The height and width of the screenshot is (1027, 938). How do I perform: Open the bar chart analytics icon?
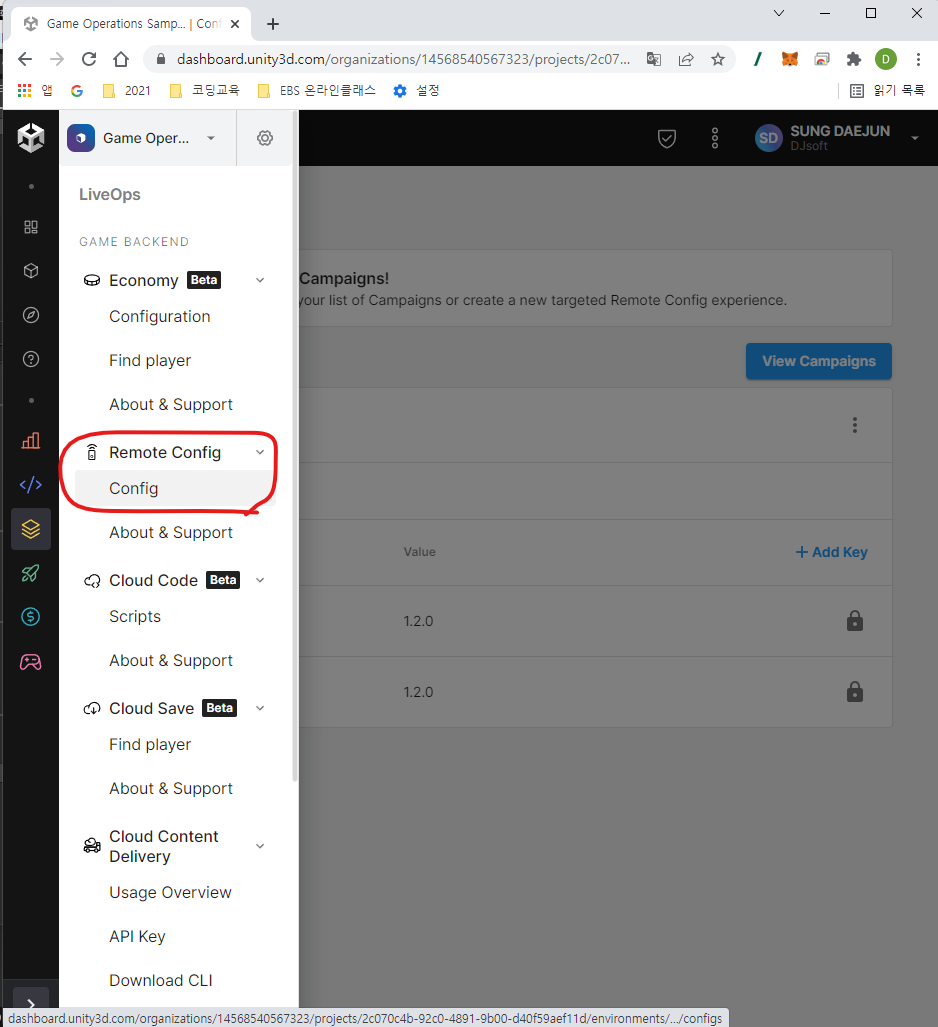pos(31,441)
